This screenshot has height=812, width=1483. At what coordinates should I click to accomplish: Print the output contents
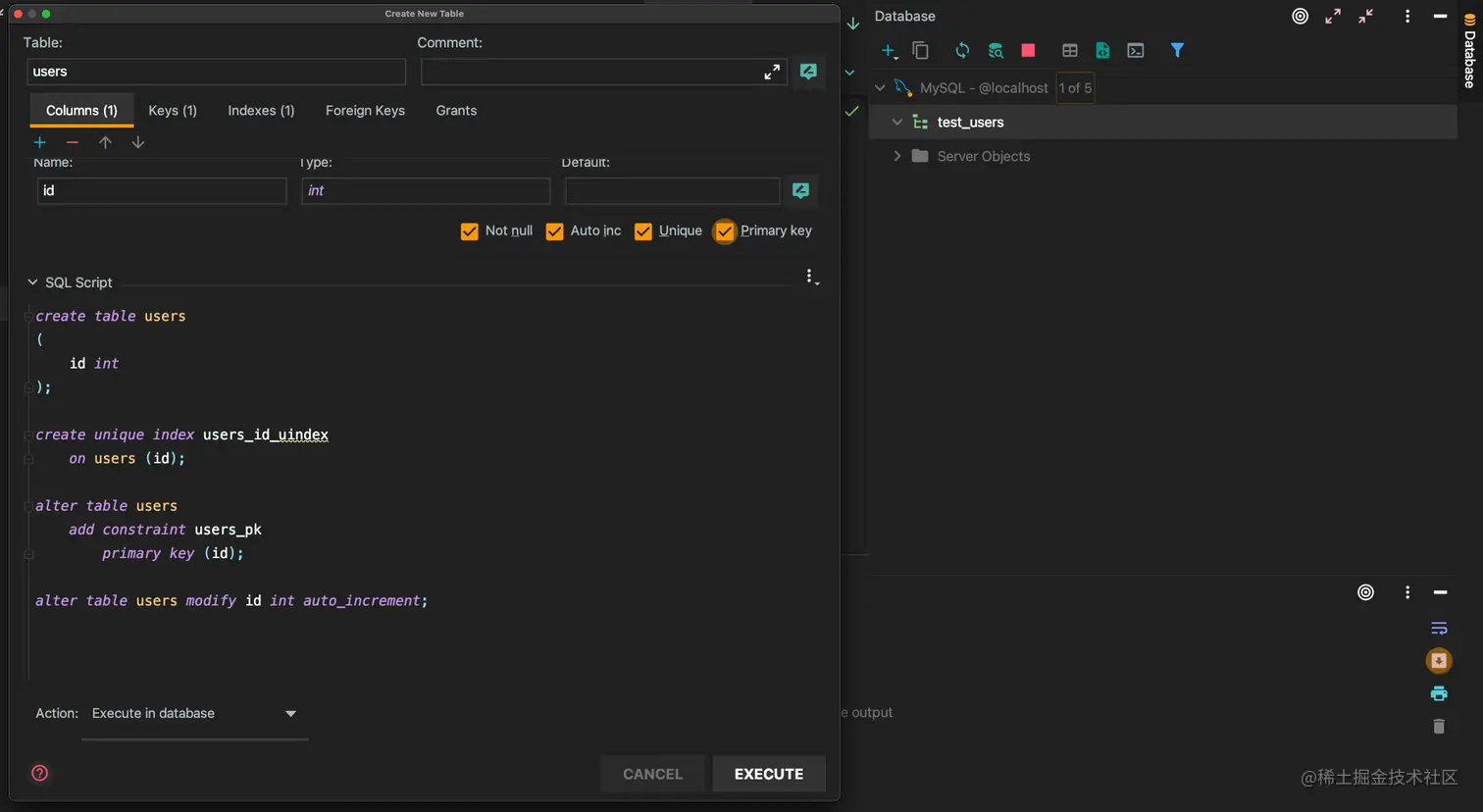pos(1439,693)
